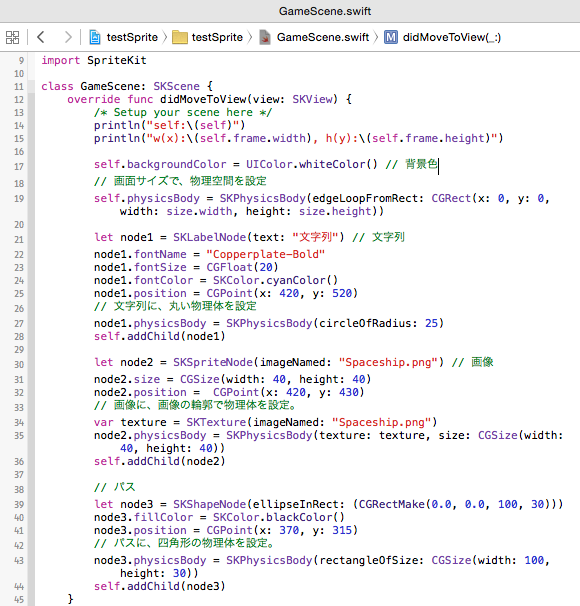Click "Spaceship.png" string on line 30

[x=388, y=362]
